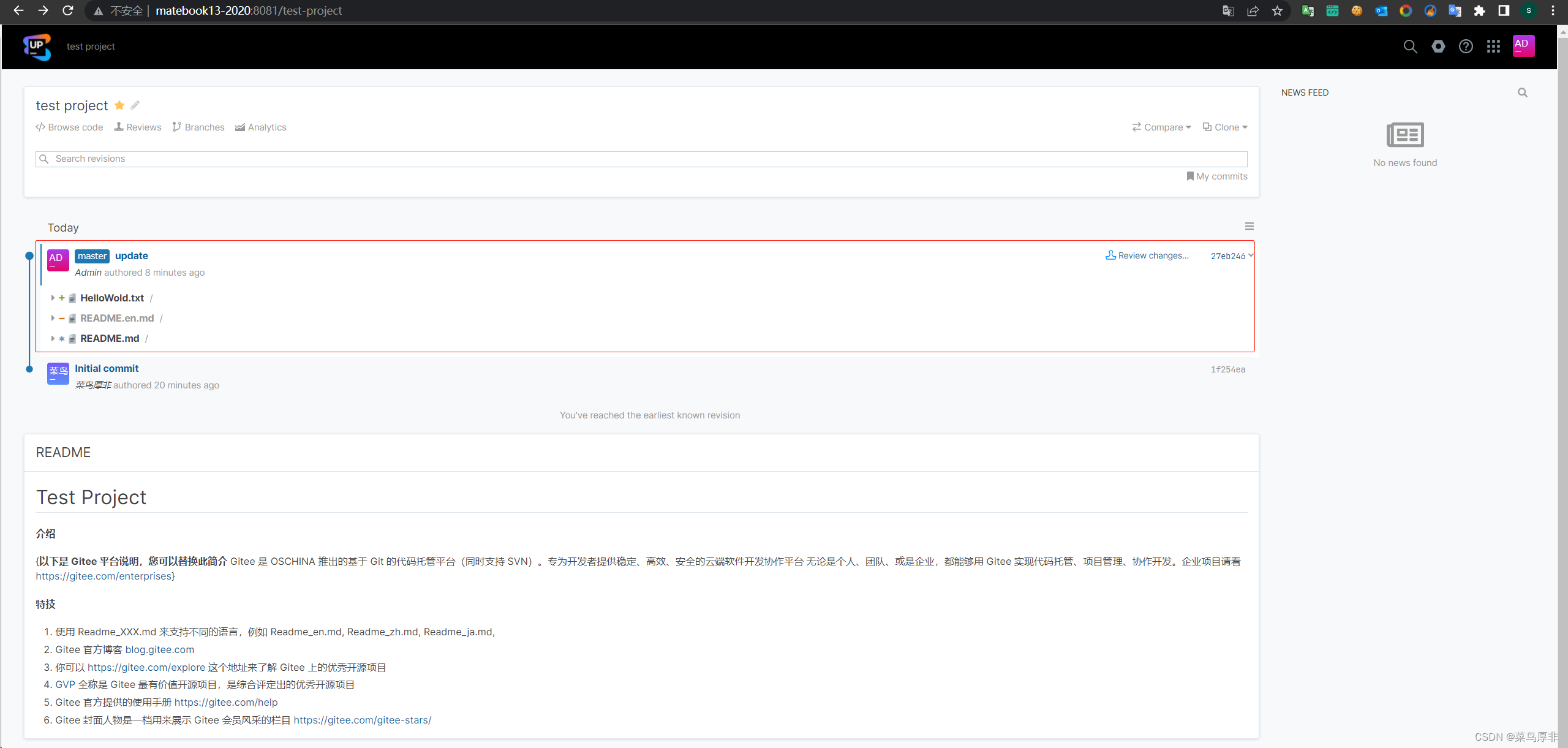
Task: Open revision list hamburger menu icon
Action: click(x=1249, y=227)
